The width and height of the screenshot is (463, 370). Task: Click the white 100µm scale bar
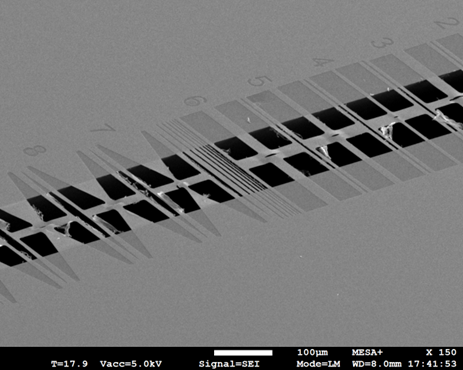[243, 353]
